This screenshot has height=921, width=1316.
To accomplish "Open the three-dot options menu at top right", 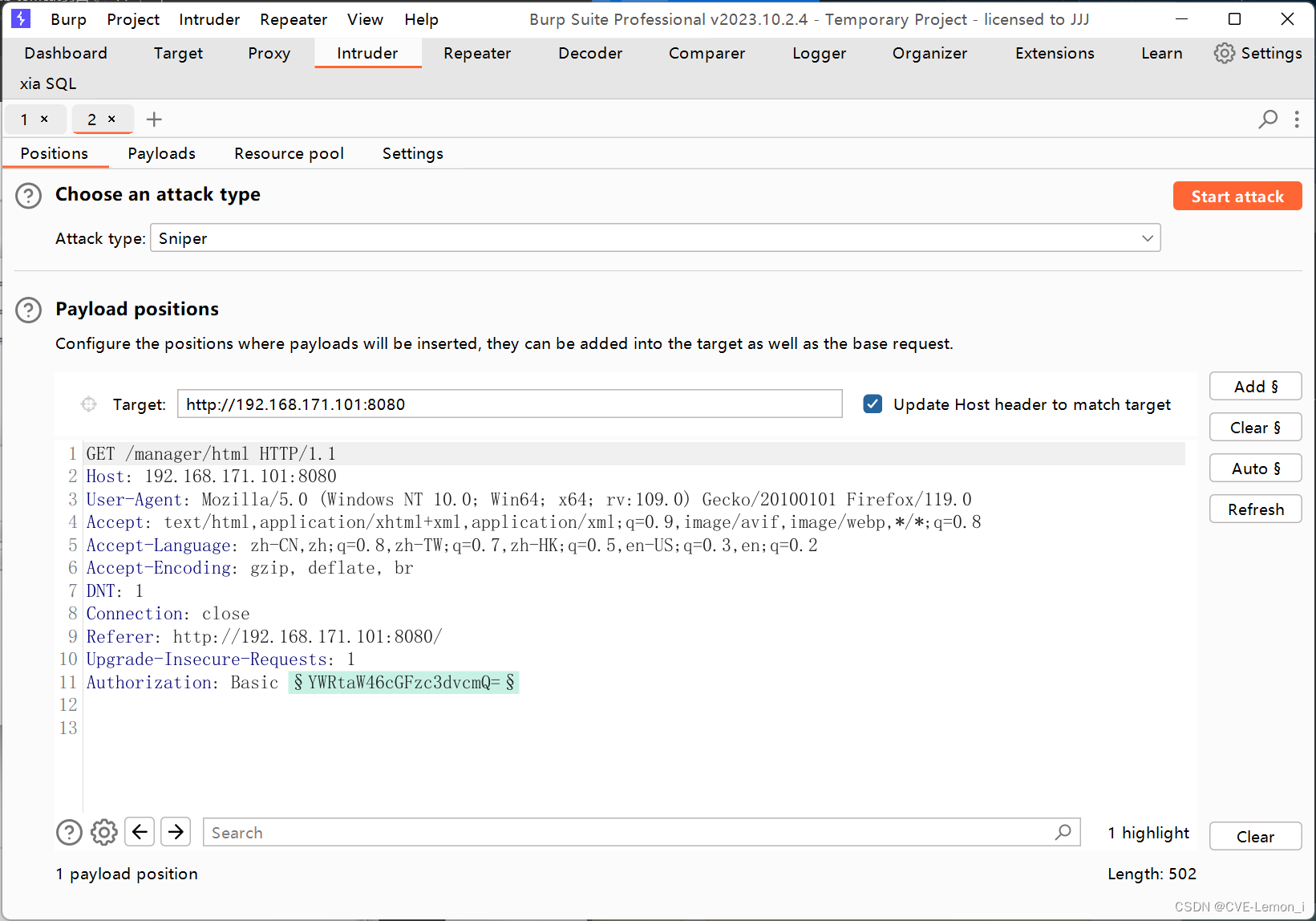I will coord(1297,120).
